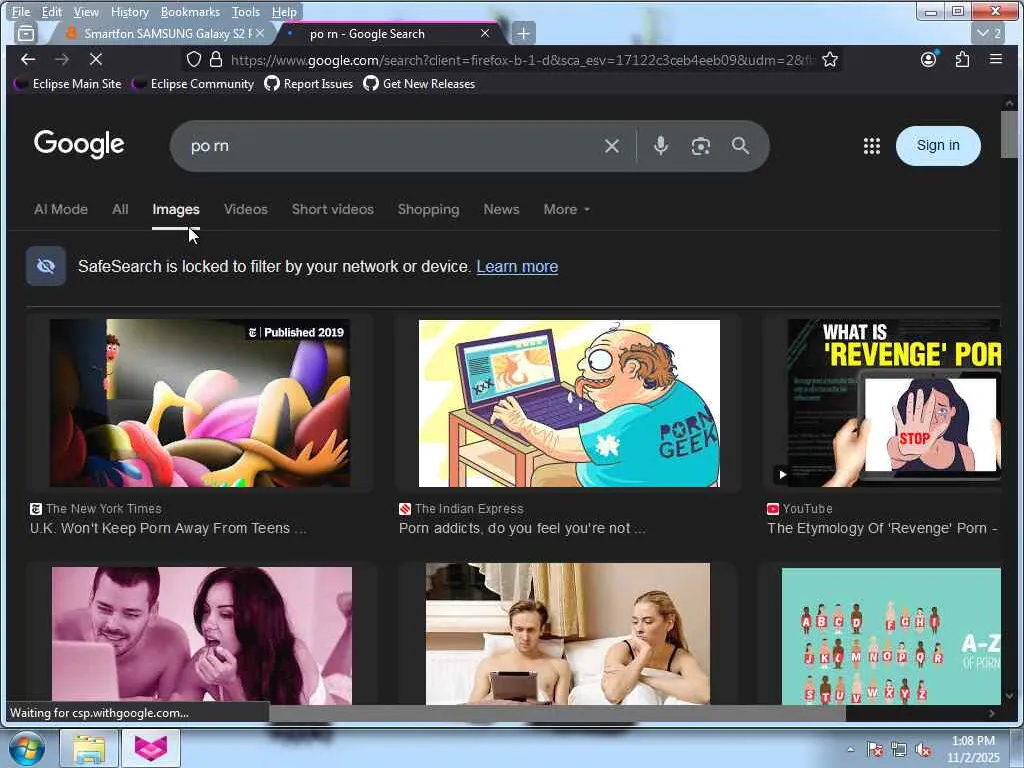This screenshot has width=1024, height=768.
Task: Open the File menu
Action: click(21, 12)
